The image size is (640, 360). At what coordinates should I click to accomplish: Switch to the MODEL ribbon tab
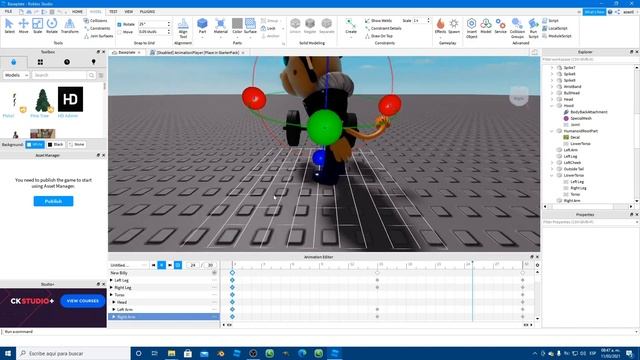(x=96, y=12)
